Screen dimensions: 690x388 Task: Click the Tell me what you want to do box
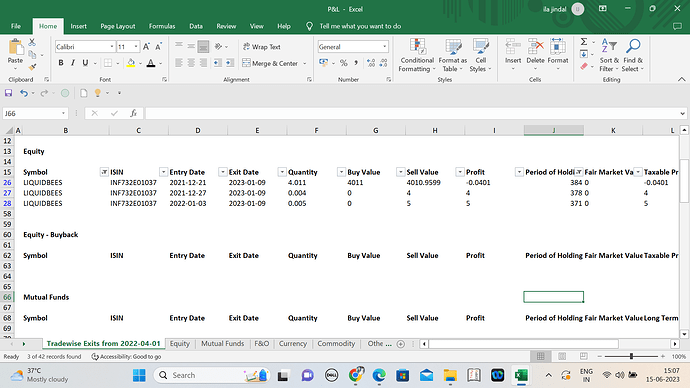click(x=360, y=26)
